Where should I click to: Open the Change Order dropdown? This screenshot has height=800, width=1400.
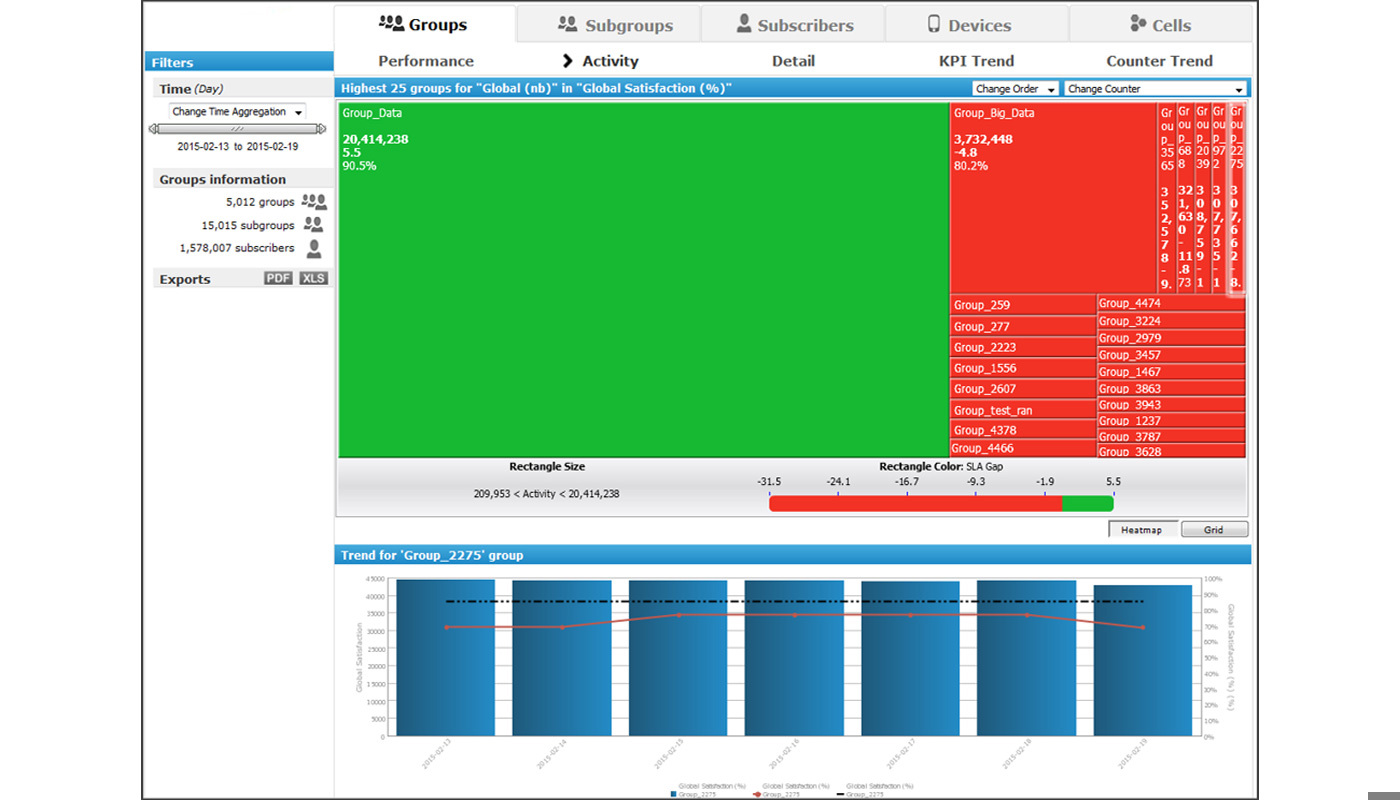tap(1016, 89)
